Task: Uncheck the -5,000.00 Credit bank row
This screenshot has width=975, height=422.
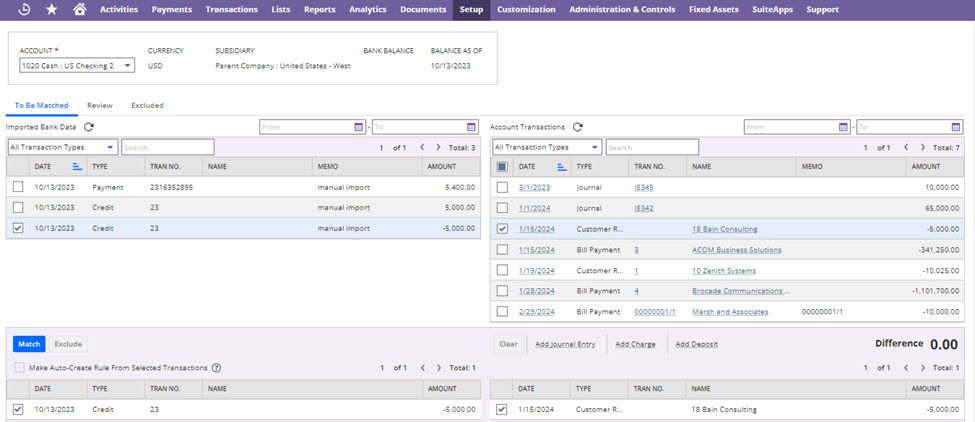Action: [x=18, y=228]
